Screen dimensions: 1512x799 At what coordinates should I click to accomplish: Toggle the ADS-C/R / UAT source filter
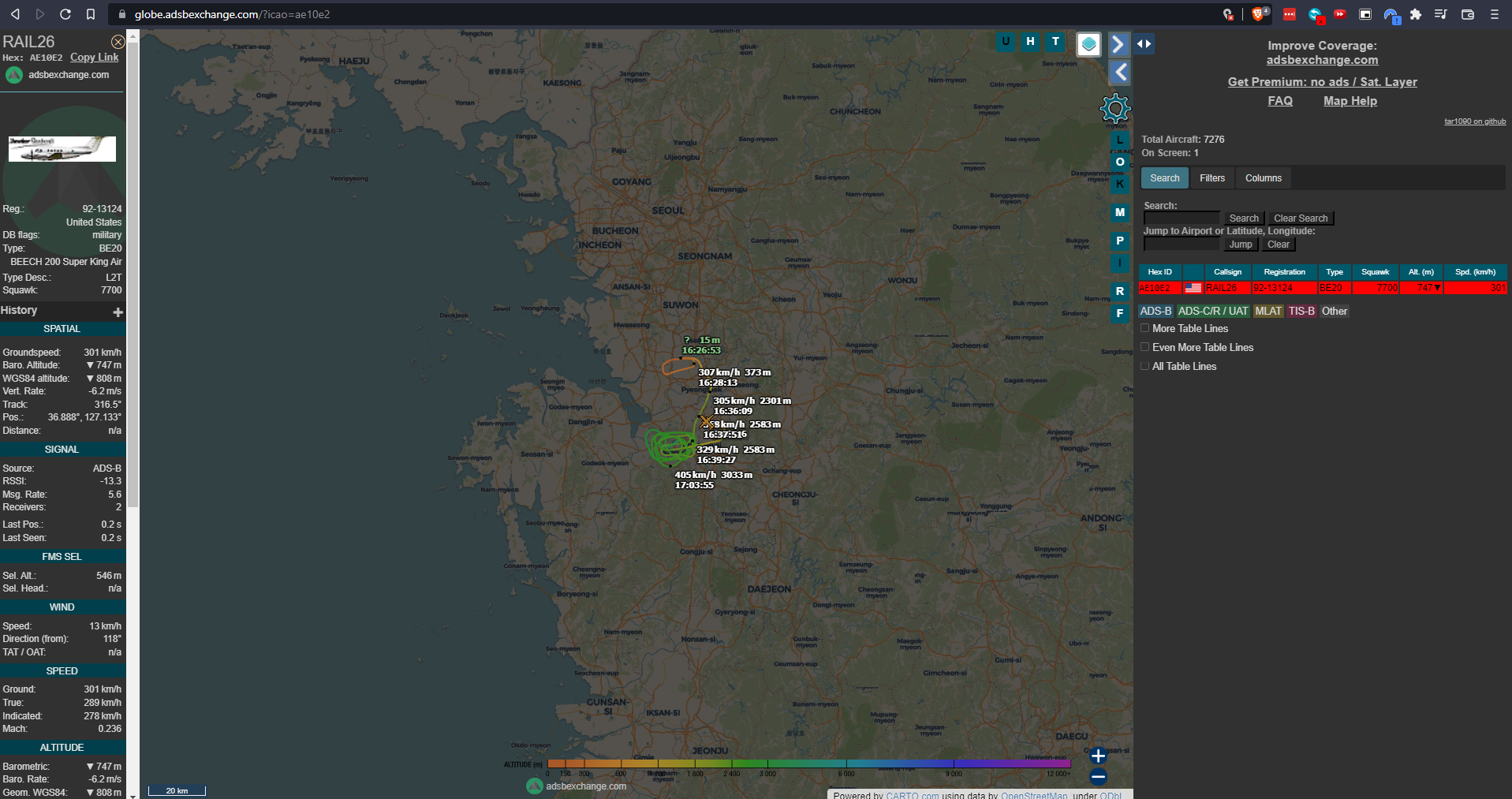[x=1213, y=312]
